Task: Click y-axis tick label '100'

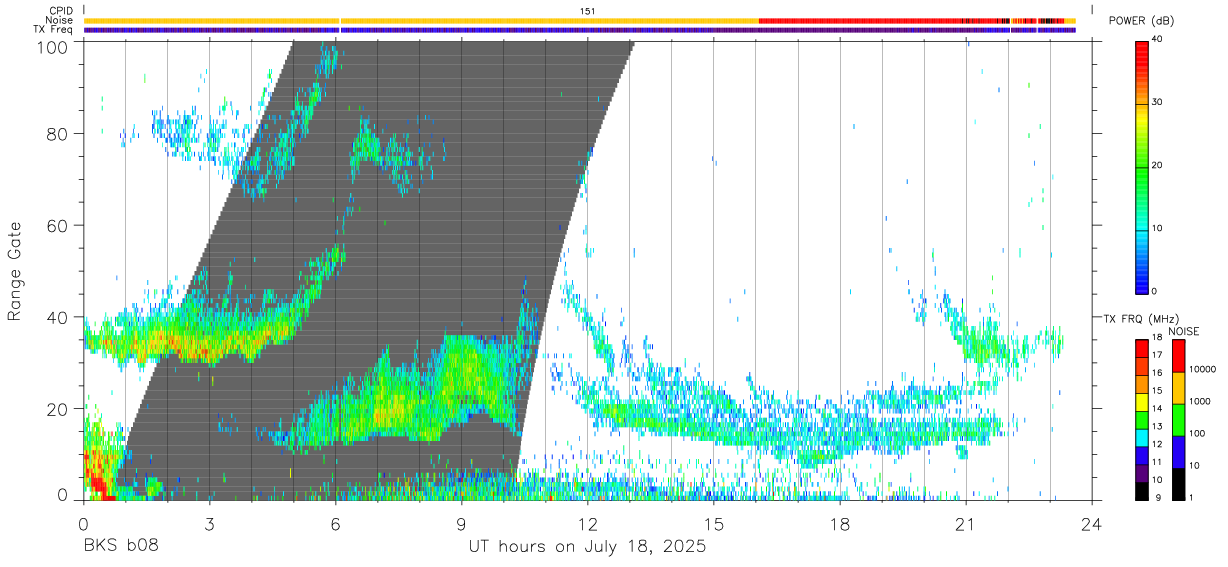Action: pos(54,47)
